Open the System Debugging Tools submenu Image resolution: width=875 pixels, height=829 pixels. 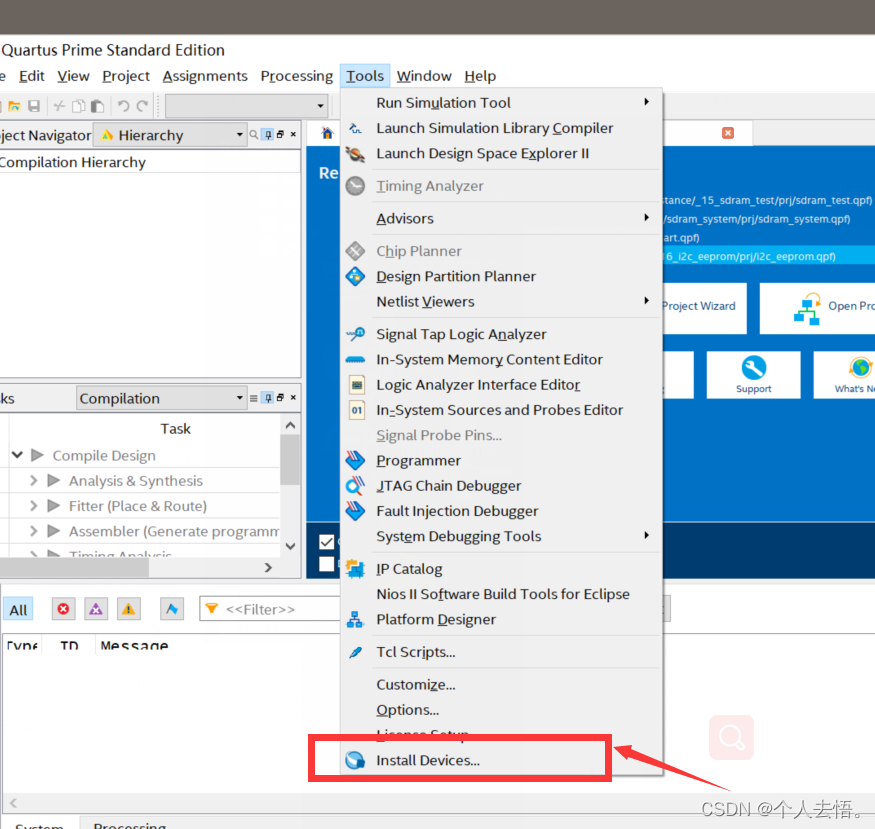tap(501, 536)
